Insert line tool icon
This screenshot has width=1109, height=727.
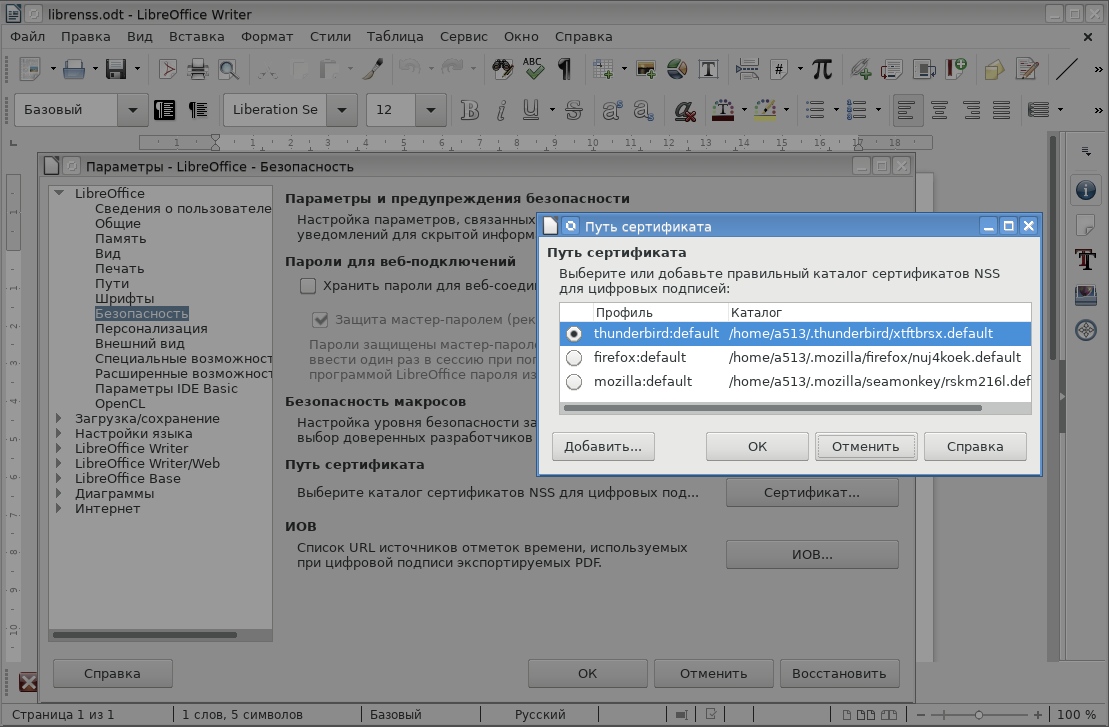[x=1067, y=69]
